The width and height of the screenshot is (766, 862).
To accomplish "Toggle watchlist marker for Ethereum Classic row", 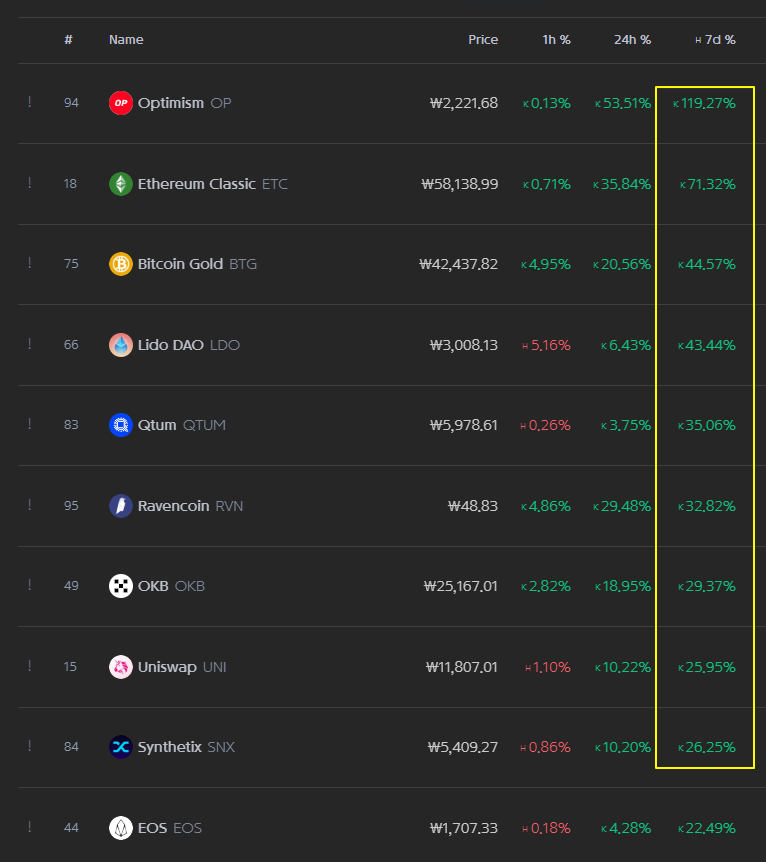I will 30,183.
